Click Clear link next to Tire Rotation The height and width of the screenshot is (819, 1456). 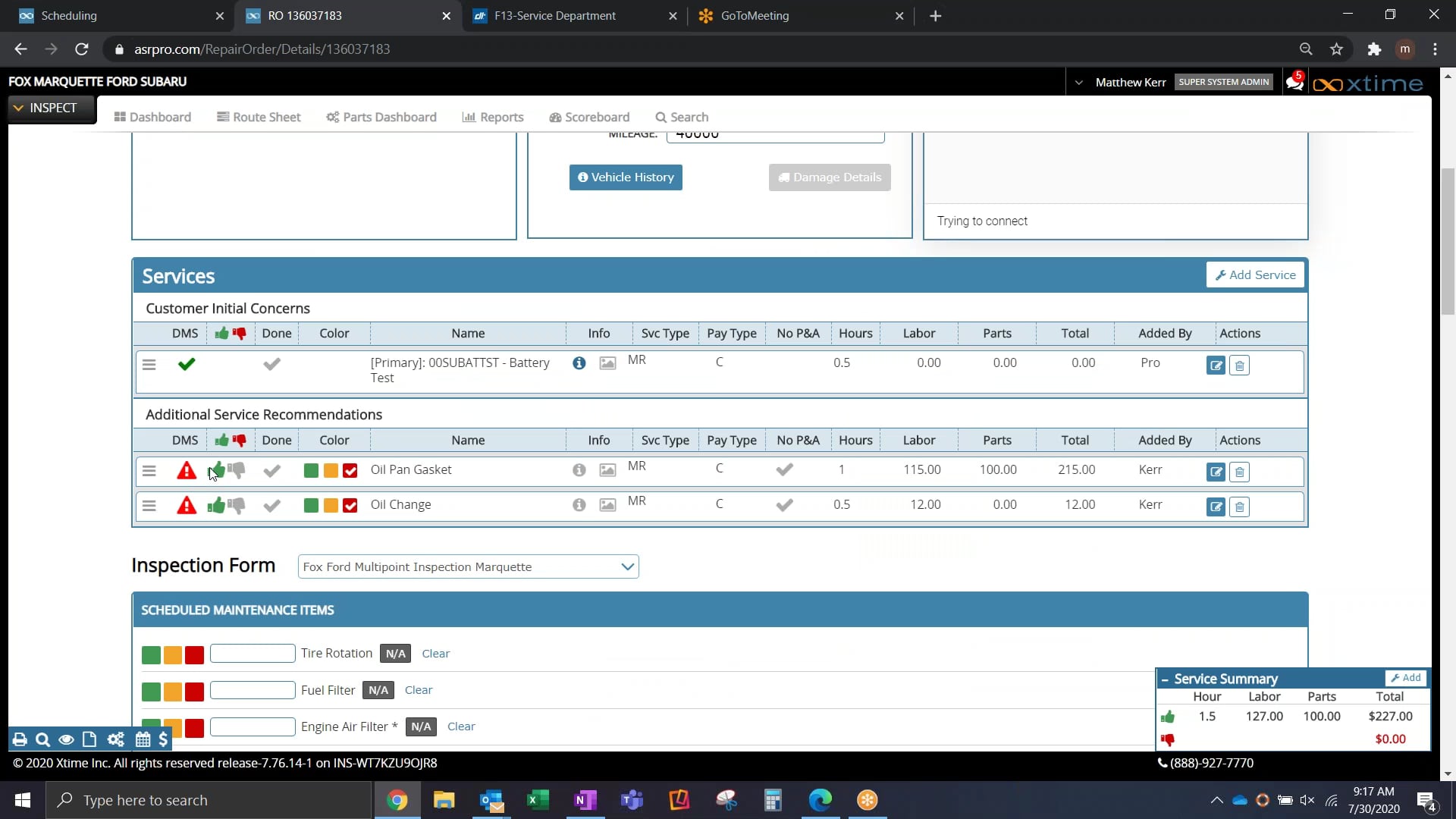[x=435, y=654]
